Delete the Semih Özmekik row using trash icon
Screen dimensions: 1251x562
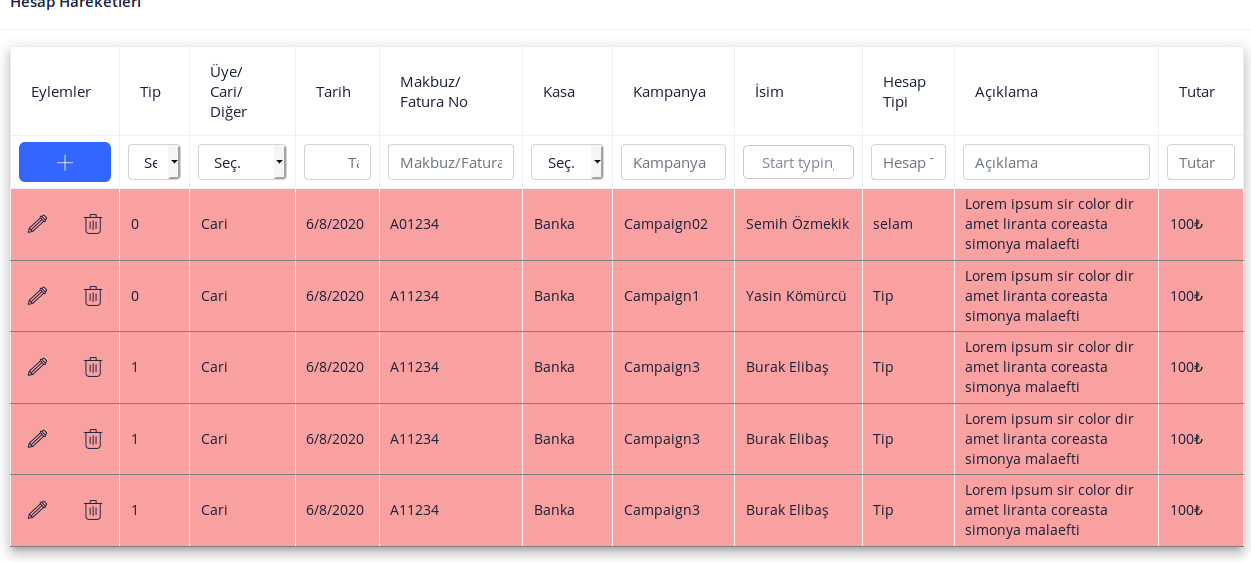93,224
